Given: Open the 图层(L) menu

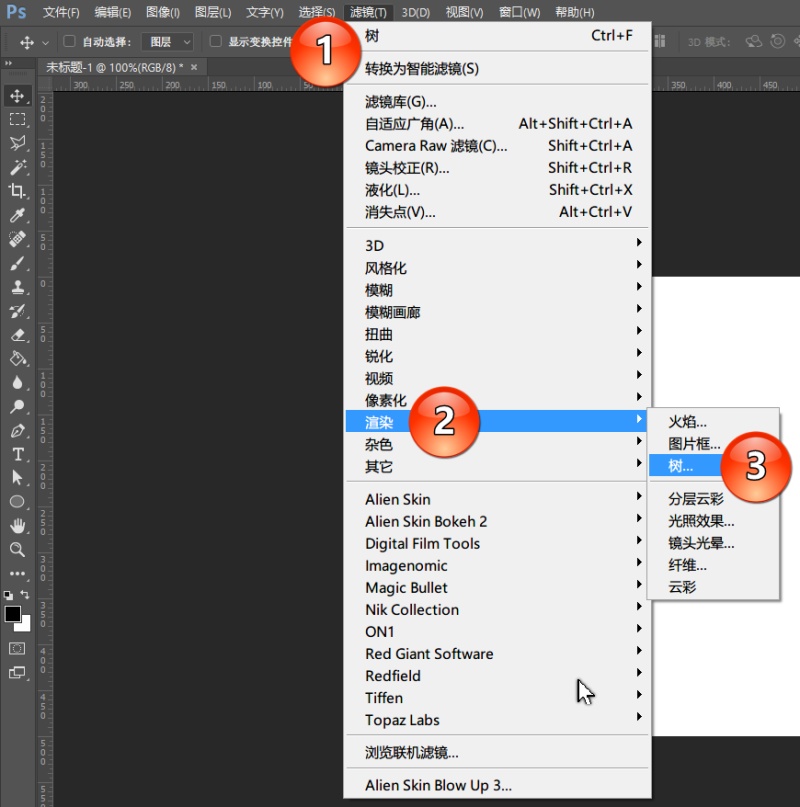Looking at the screenshot, I should click(x=213, y=12).
